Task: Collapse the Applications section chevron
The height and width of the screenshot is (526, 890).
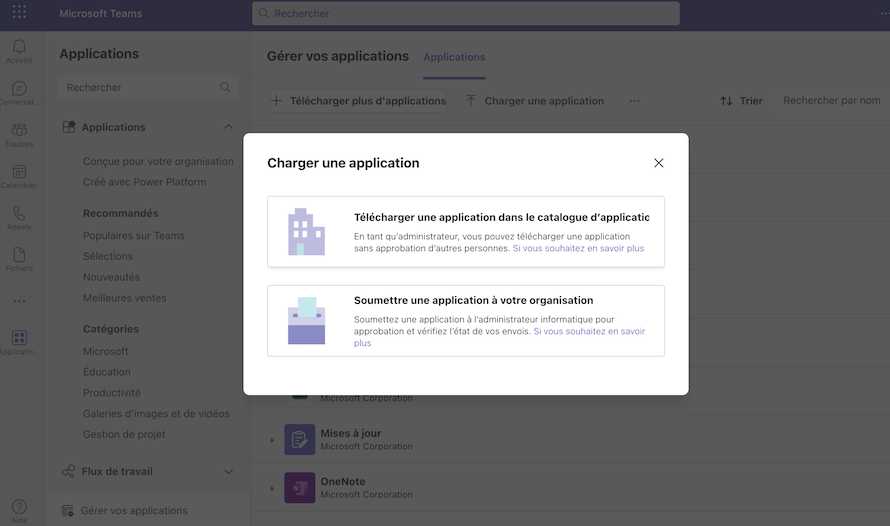Action: tap(228, 127)
